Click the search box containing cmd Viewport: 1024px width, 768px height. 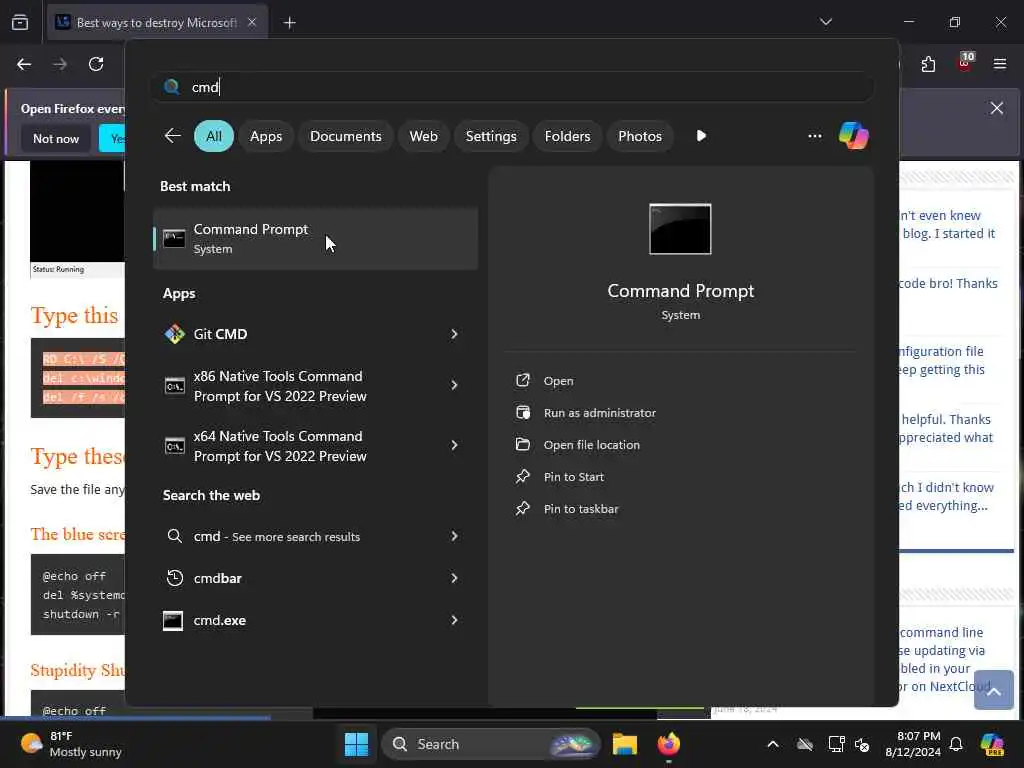click(513, 87)
